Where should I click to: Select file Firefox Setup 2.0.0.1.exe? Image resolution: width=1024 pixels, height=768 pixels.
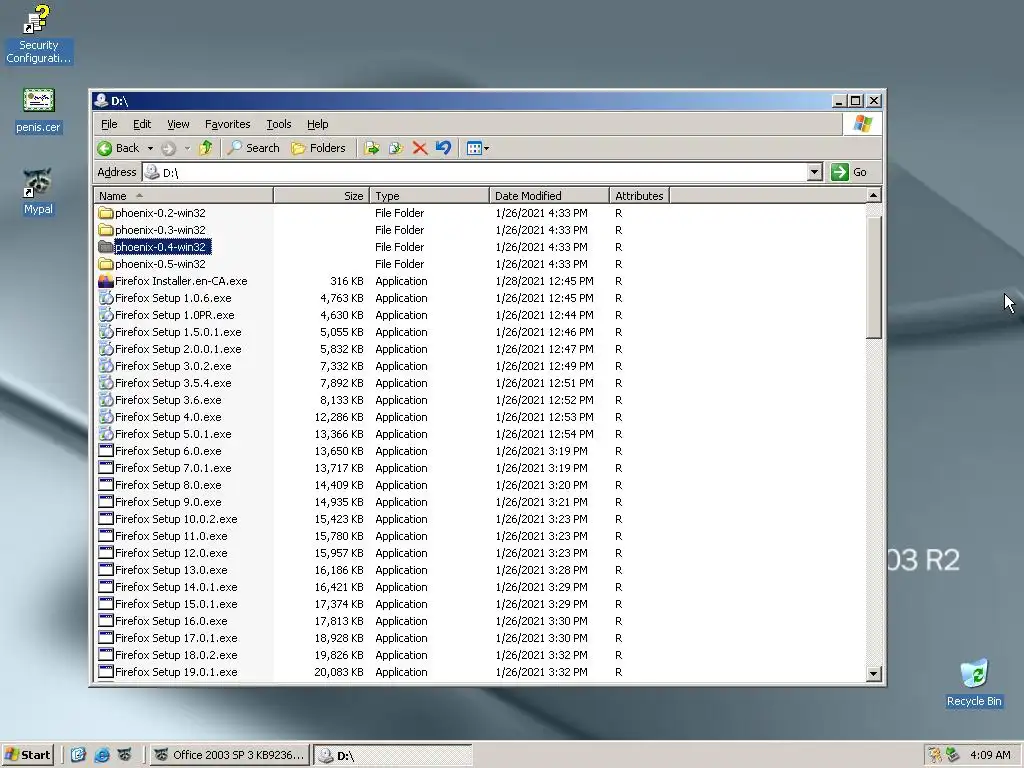click(178, 349)
